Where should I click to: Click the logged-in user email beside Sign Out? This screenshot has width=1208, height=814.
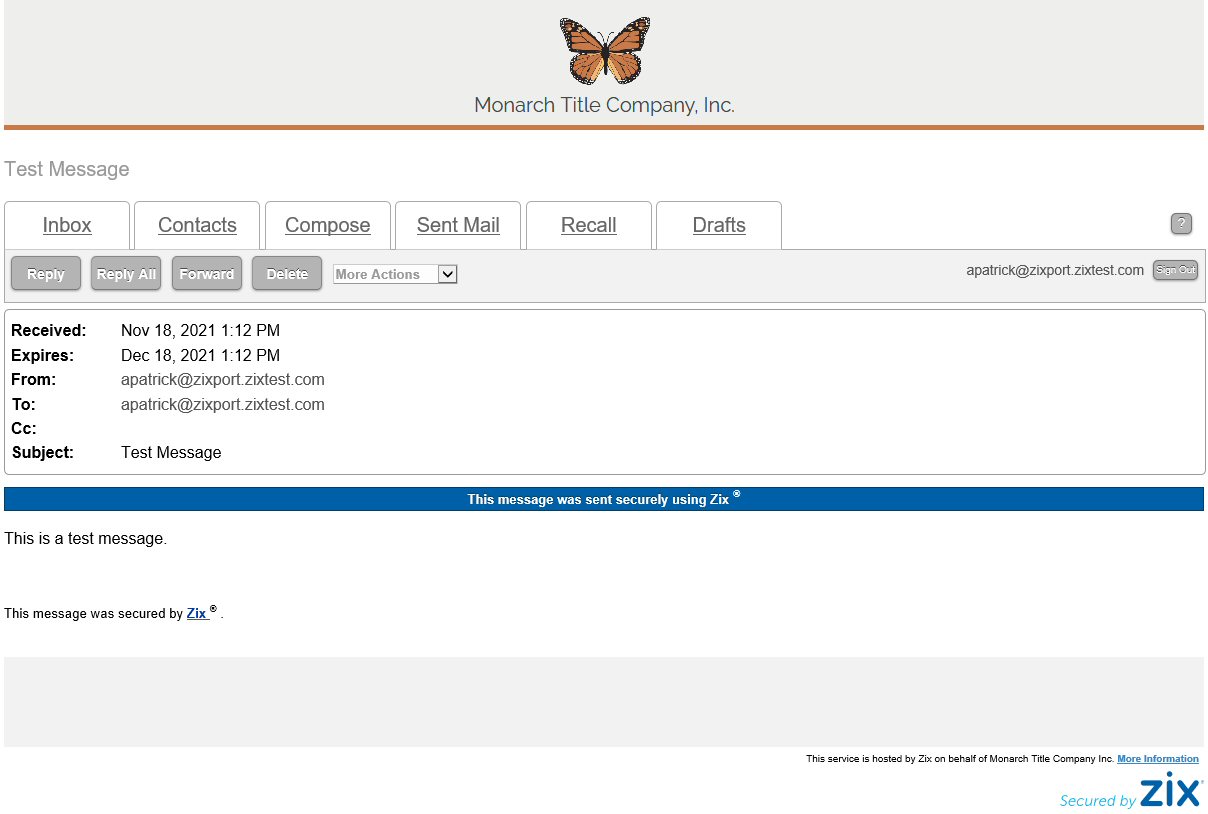coord(1055,270)
